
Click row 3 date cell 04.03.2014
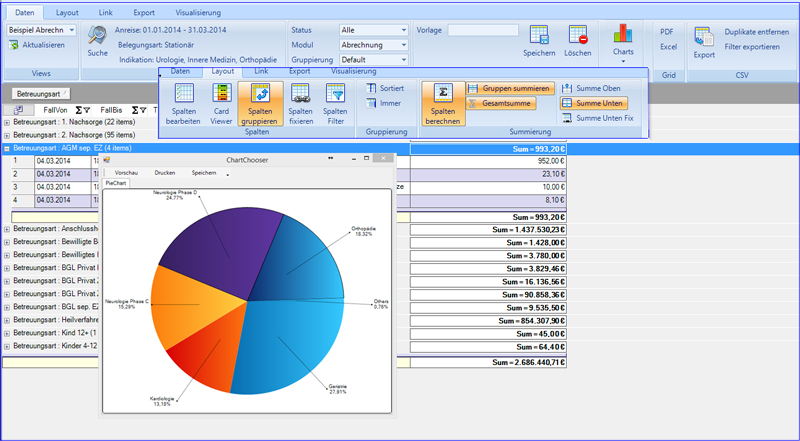click(63, 187)
